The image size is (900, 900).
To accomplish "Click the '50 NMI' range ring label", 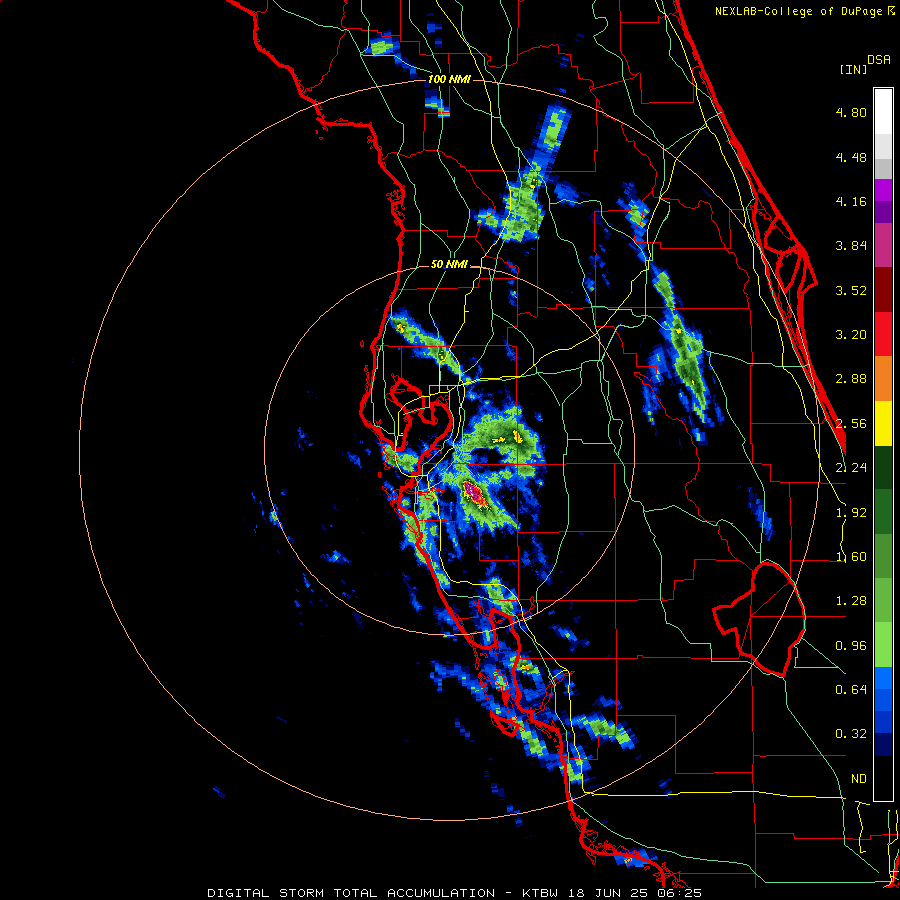I will click(449, 264).
